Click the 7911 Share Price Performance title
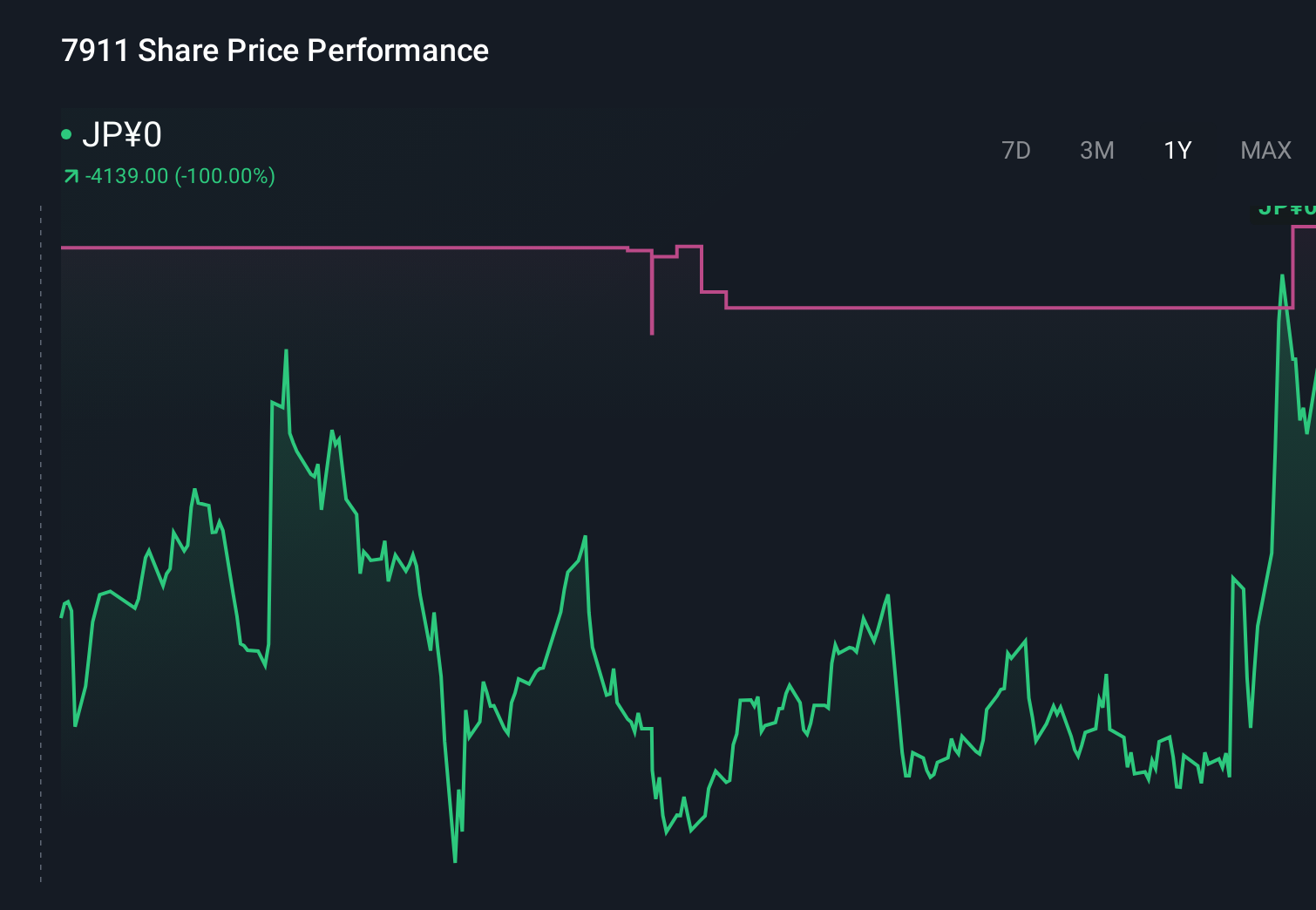The width and height of the screenshot is (1316, 910). coord(275,50)
